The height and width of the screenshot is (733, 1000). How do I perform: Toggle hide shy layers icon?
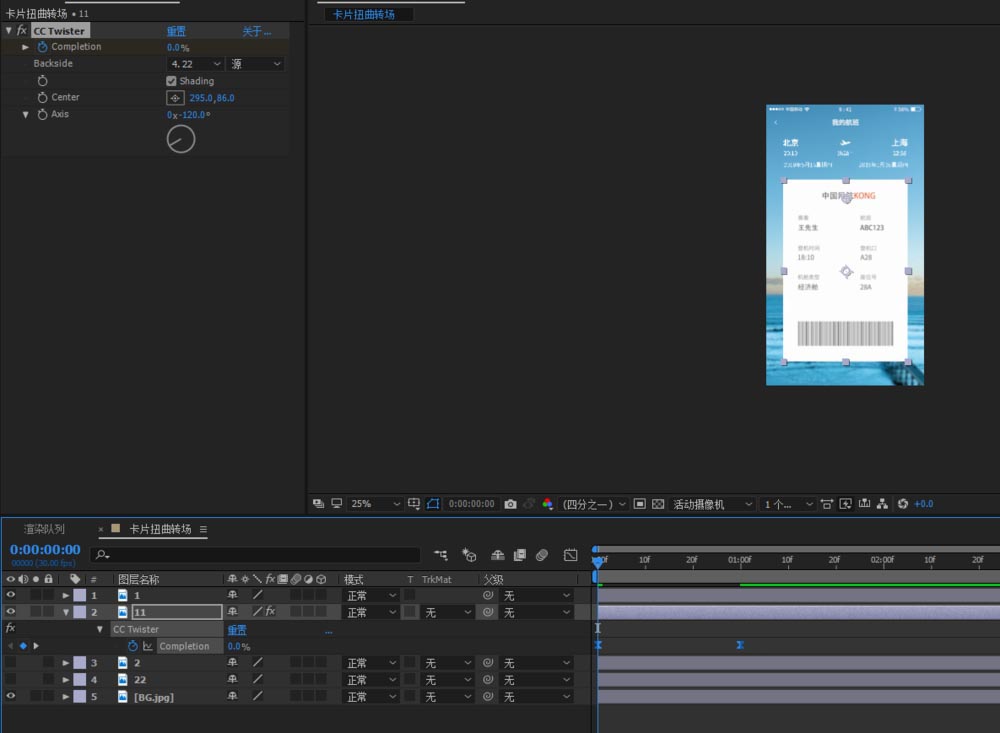pos(497,555)
